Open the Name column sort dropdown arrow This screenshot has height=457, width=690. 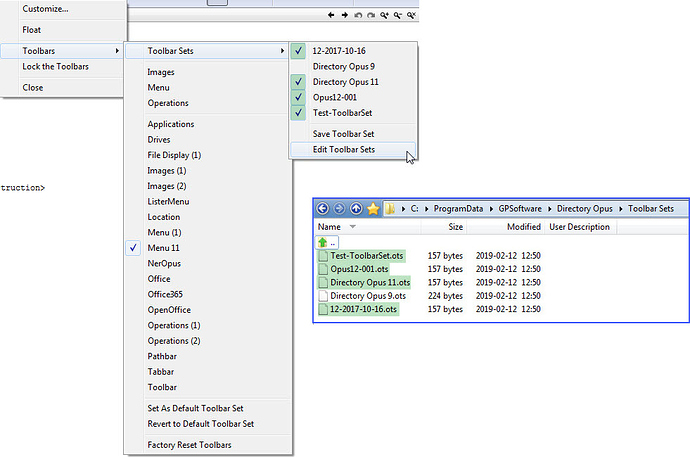[x=352, y=228]
